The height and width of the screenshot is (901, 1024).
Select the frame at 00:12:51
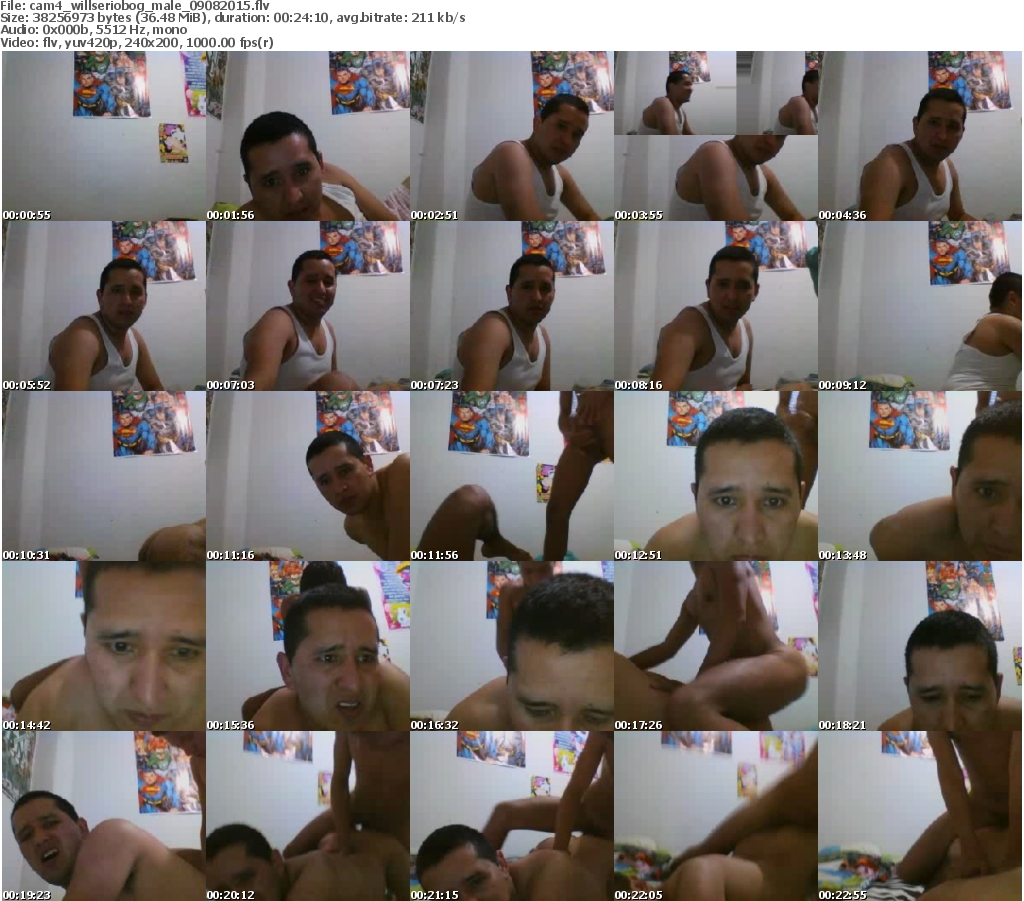716,476
